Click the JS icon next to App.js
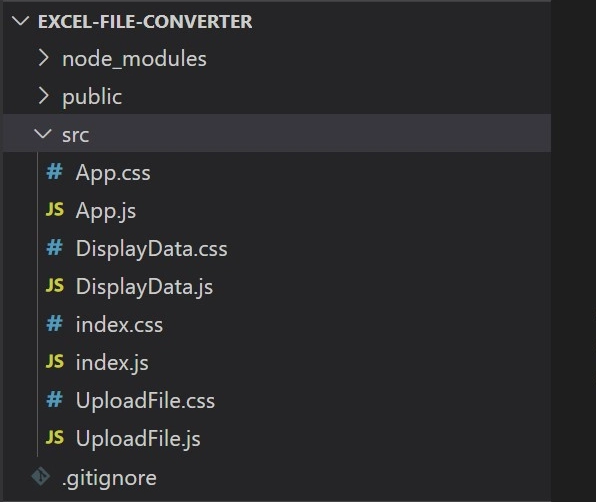The image size is (596, 502). [x=55, y=209]
